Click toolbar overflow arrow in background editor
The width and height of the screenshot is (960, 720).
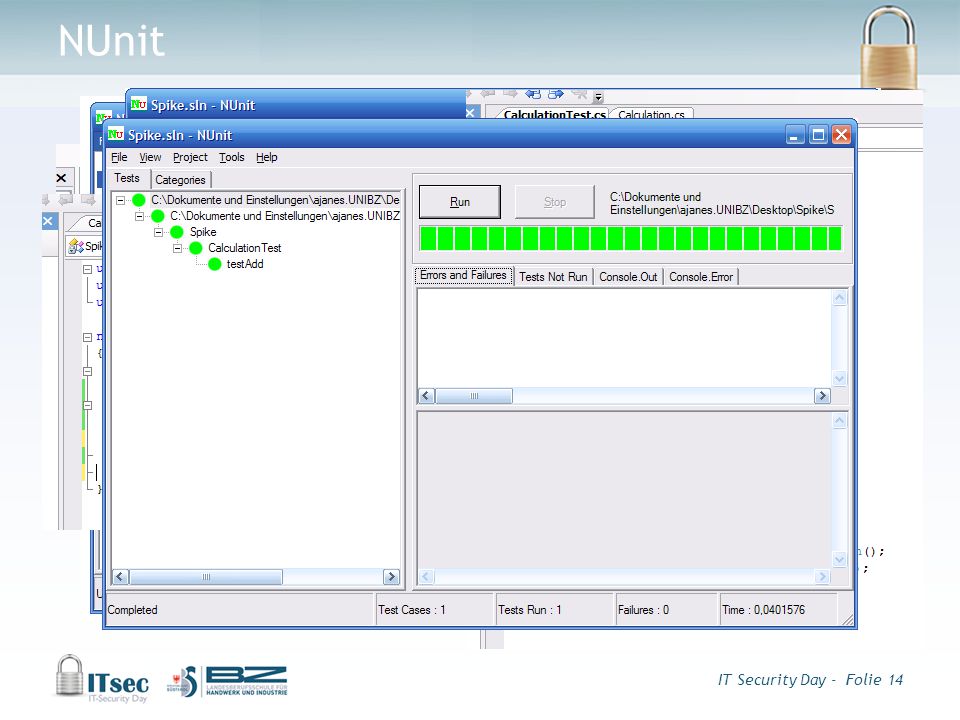[599, 97]
